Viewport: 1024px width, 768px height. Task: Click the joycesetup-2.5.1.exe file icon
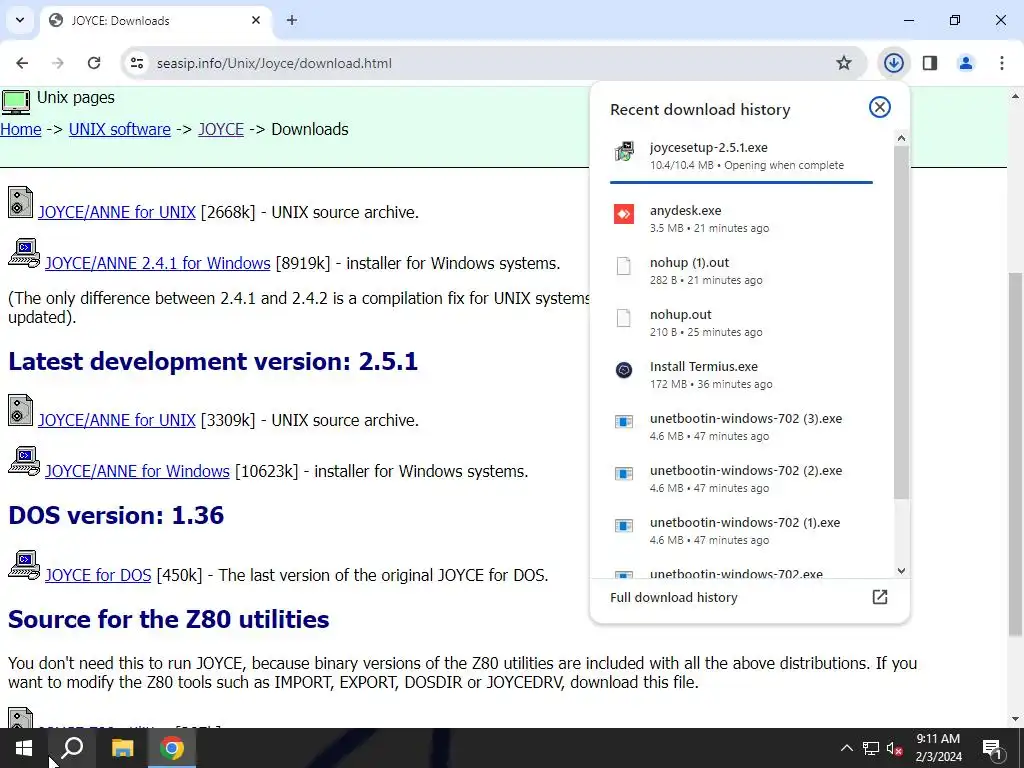point(624,152)
